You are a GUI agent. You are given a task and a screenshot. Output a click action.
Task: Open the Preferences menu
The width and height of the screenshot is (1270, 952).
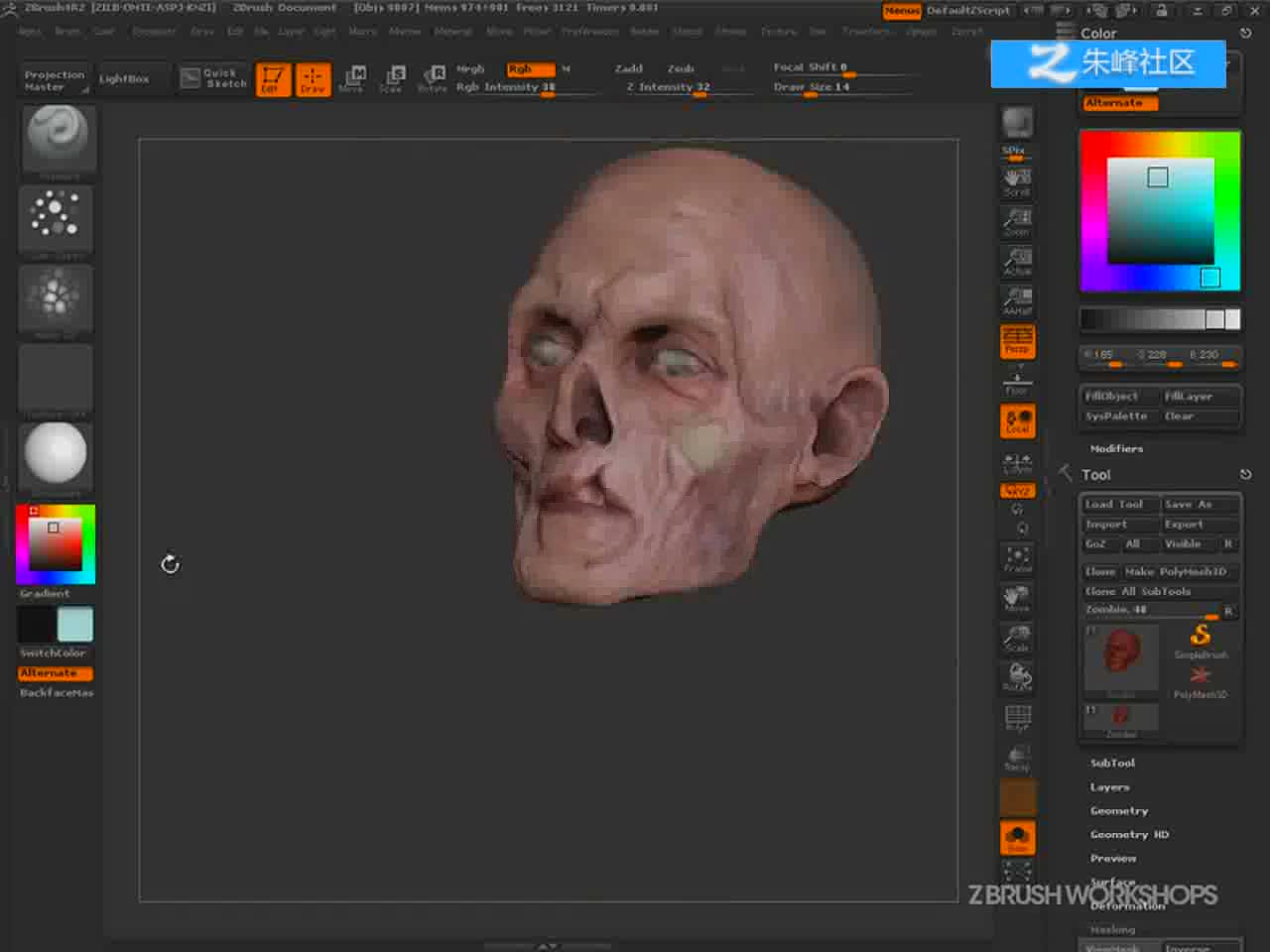tap(589, 32)
